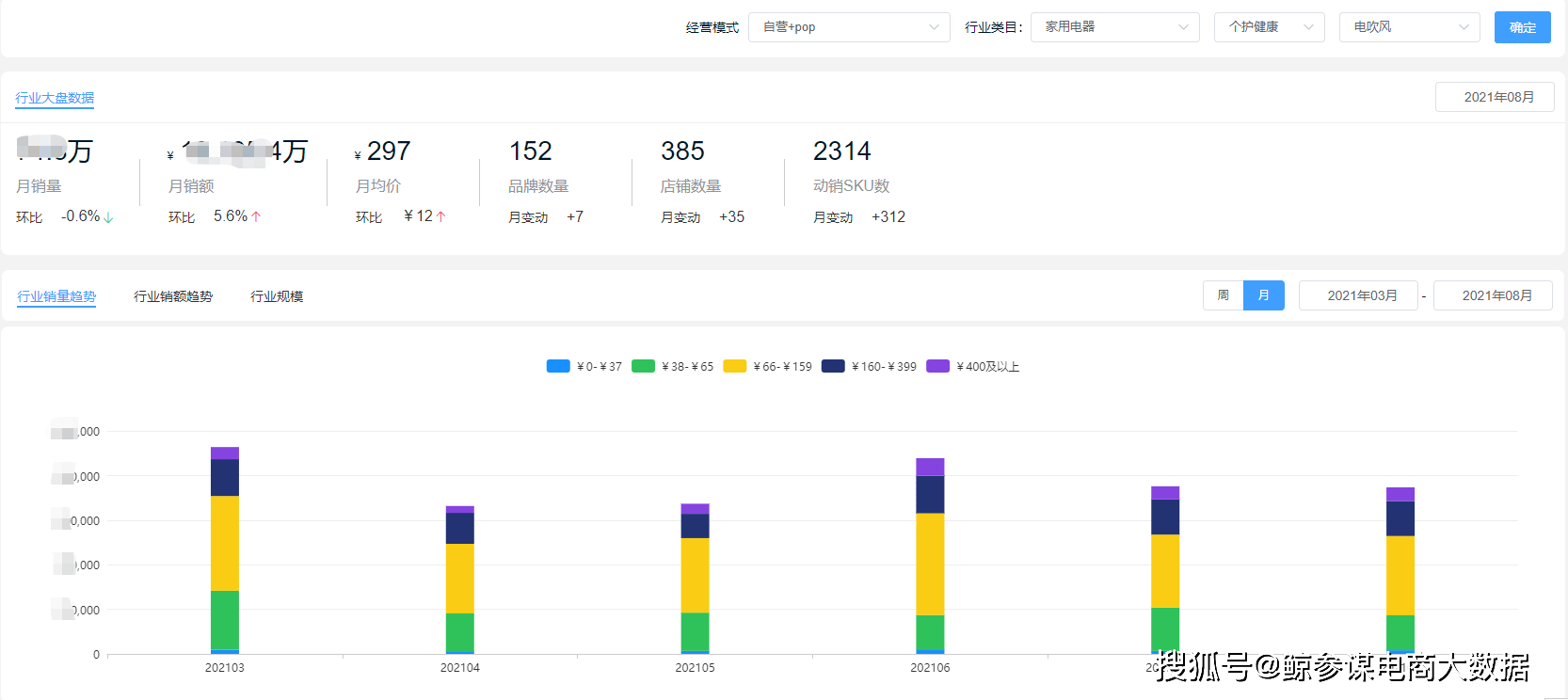Click the chevron arrow in 个护健康 dropdown
The width and height of the screenshot is (1568, 700).
pyautogui.click(x=1308, y=27)
